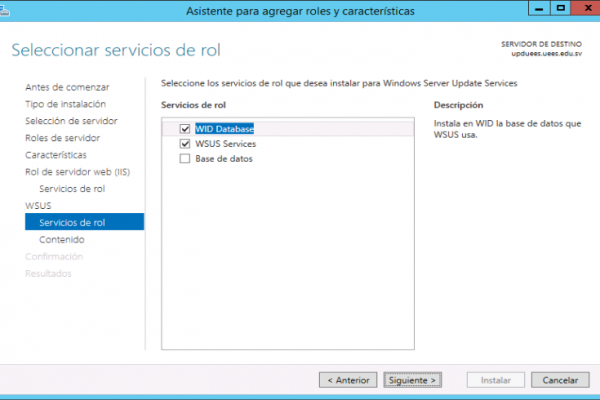Minimize the wizard window

(x=539, y=8)
